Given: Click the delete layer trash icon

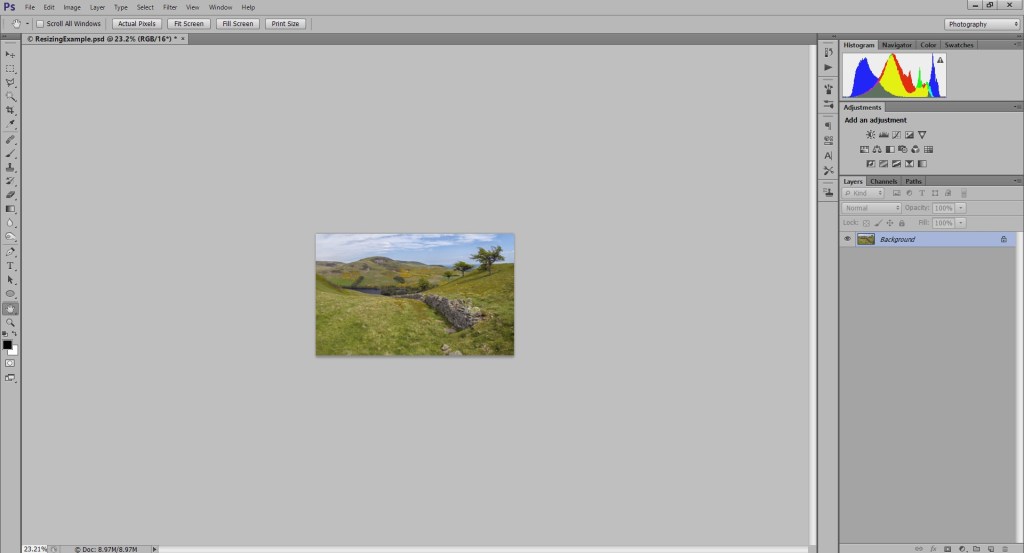Looking at the screenshot, I should coord(1005,548).
